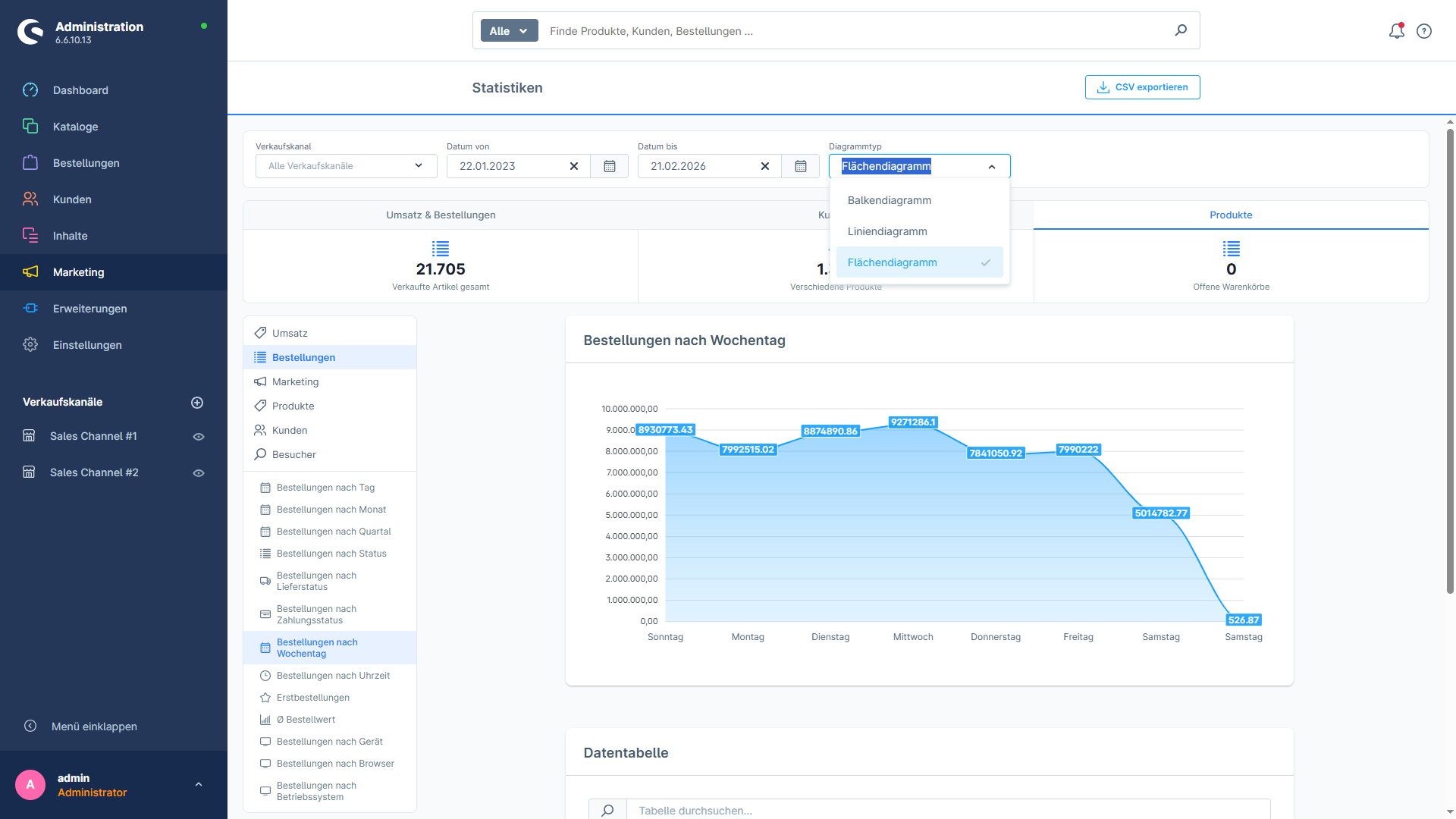Toggle visibility of Sales Channel #1
The image size is (1456, 819).
[199, 436]
